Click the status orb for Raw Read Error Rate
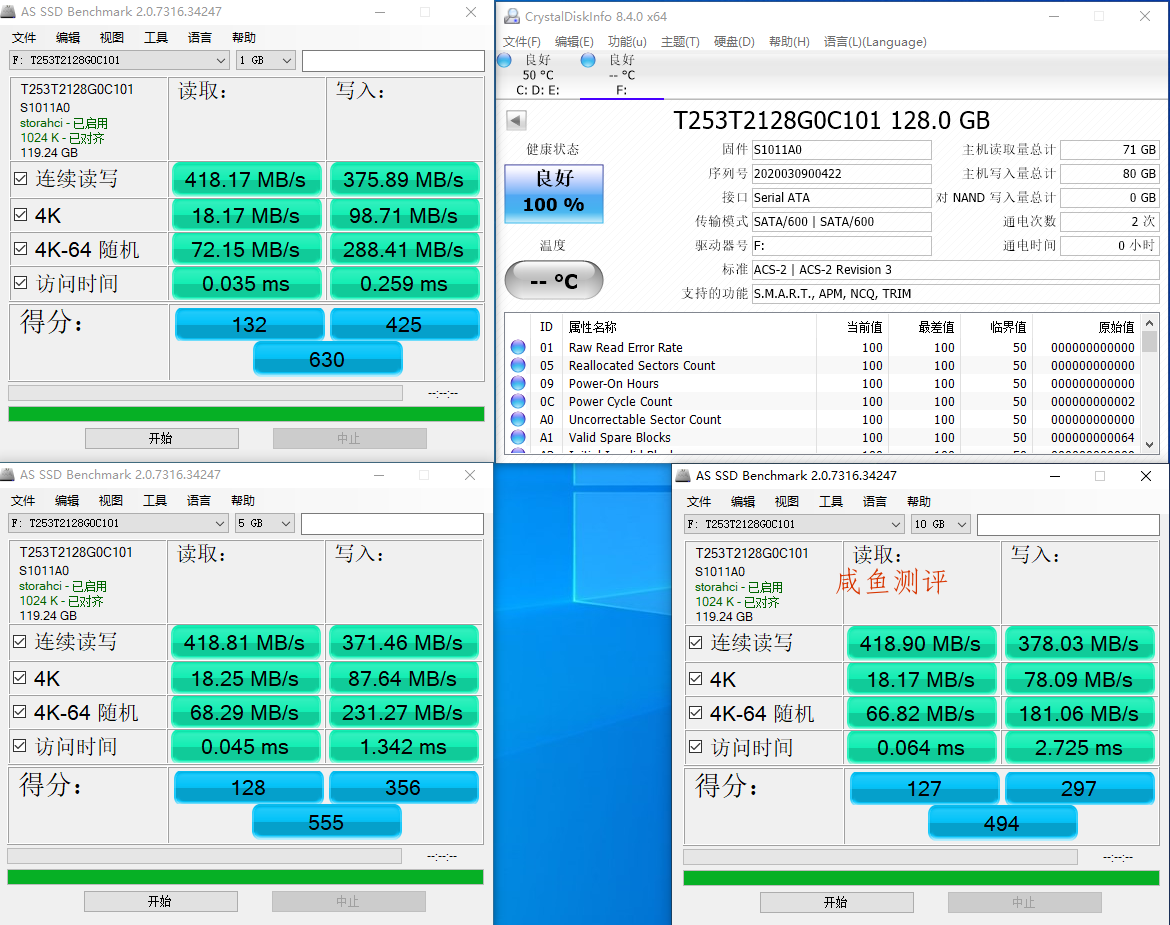The width and height of the screenshot is (1170, 925). (x=518, y=347)
